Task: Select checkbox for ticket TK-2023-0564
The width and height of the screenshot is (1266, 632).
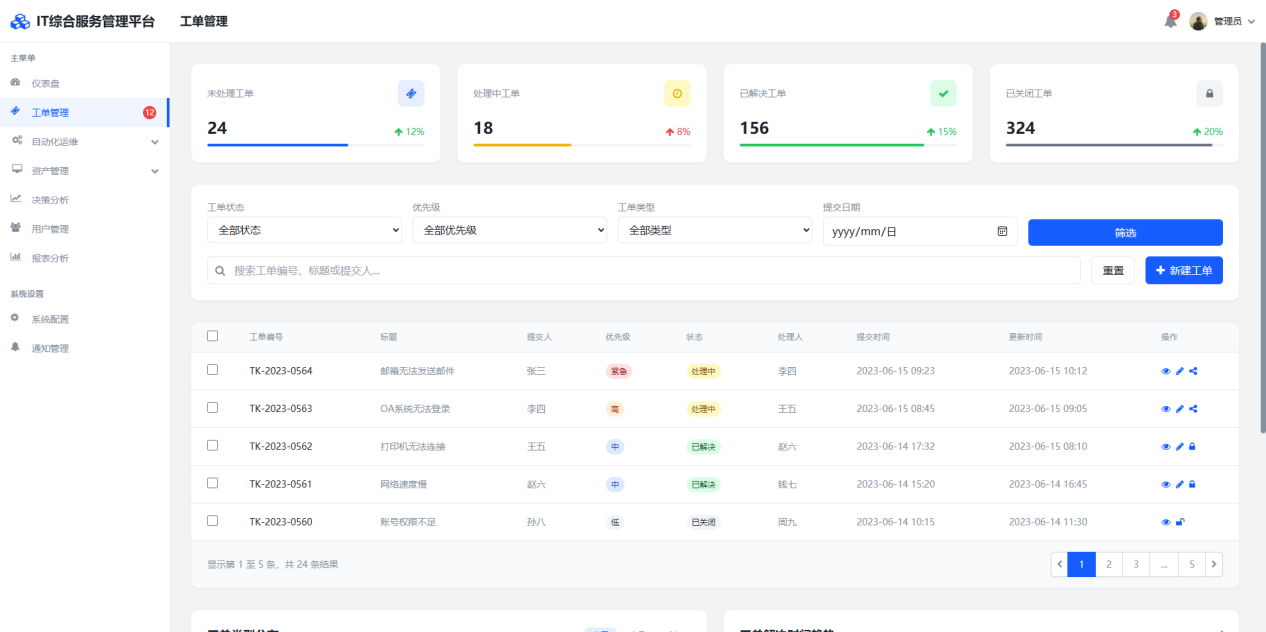Action: [212, 370]
